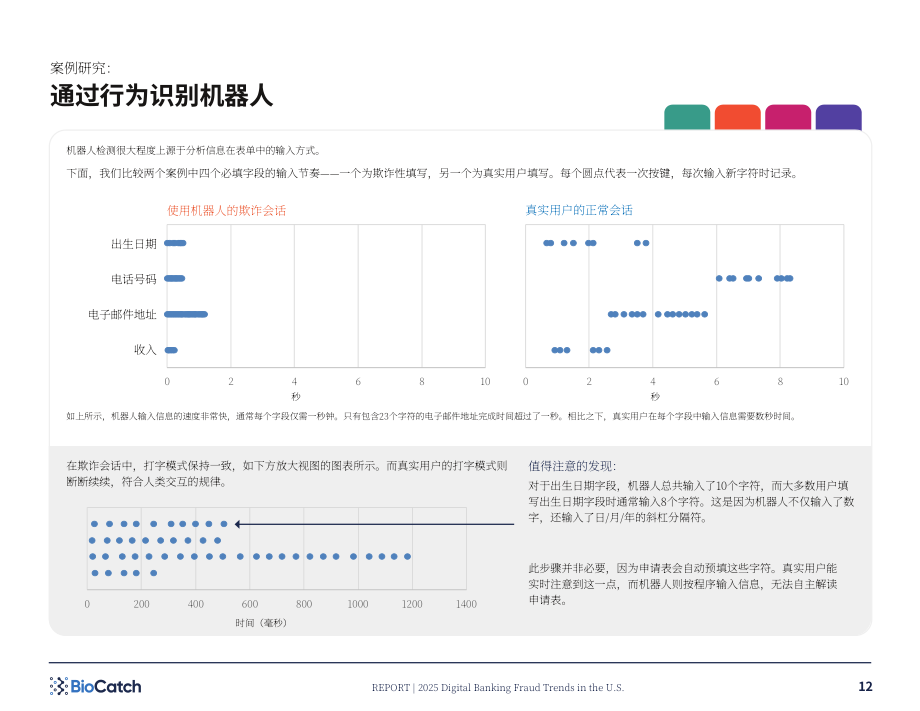Click page number 12 in footer
This screenshot has height=711, width=920.
coord(865,686)
